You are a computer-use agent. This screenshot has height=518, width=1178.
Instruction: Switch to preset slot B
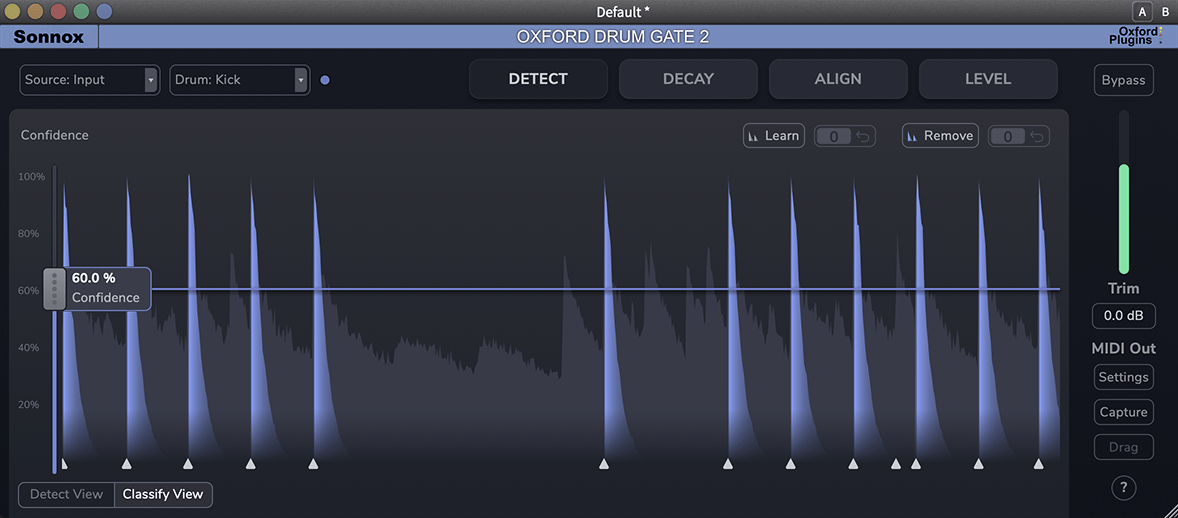pos(1165,12)
